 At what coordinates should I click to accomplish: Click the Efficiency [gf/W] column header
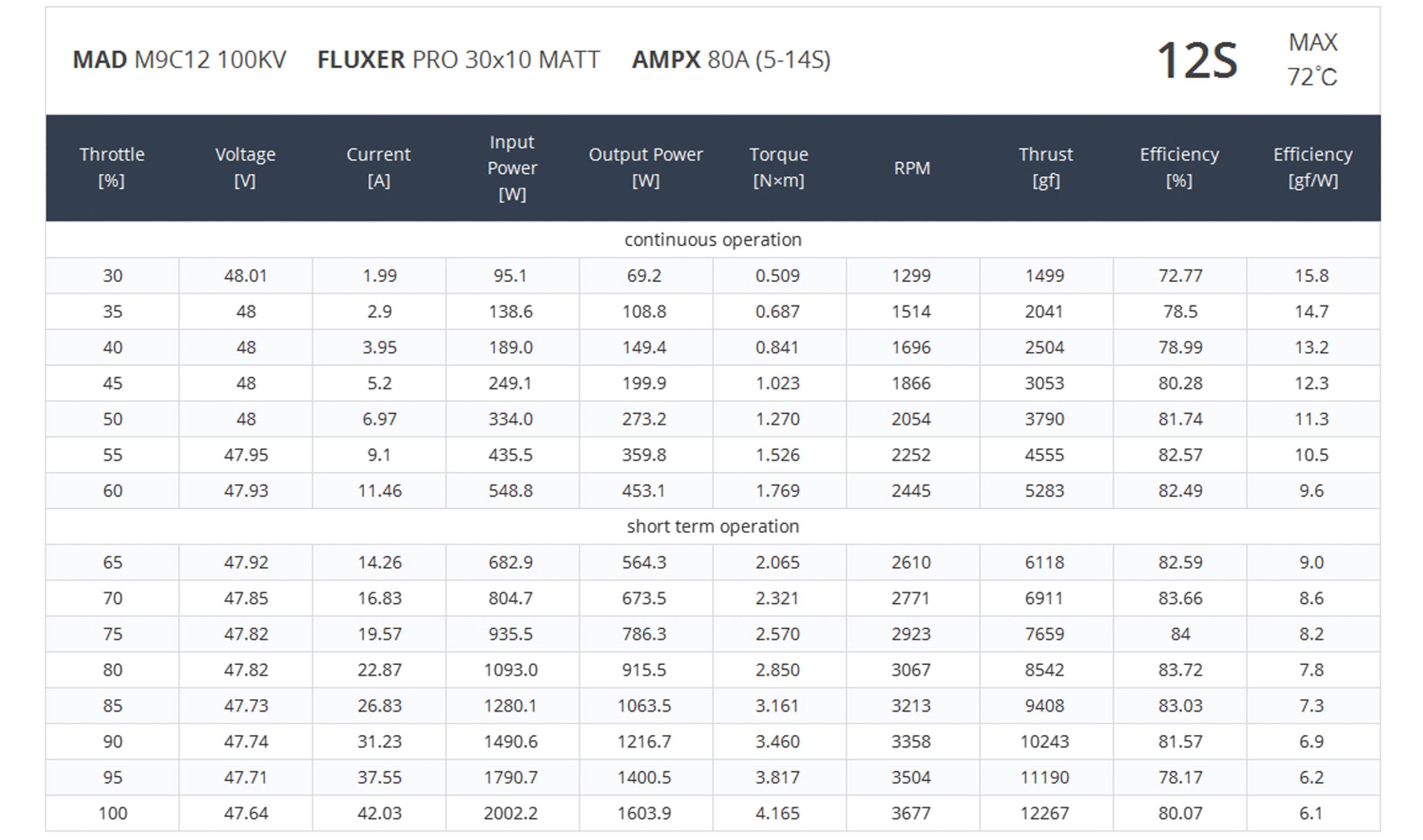1313,167
